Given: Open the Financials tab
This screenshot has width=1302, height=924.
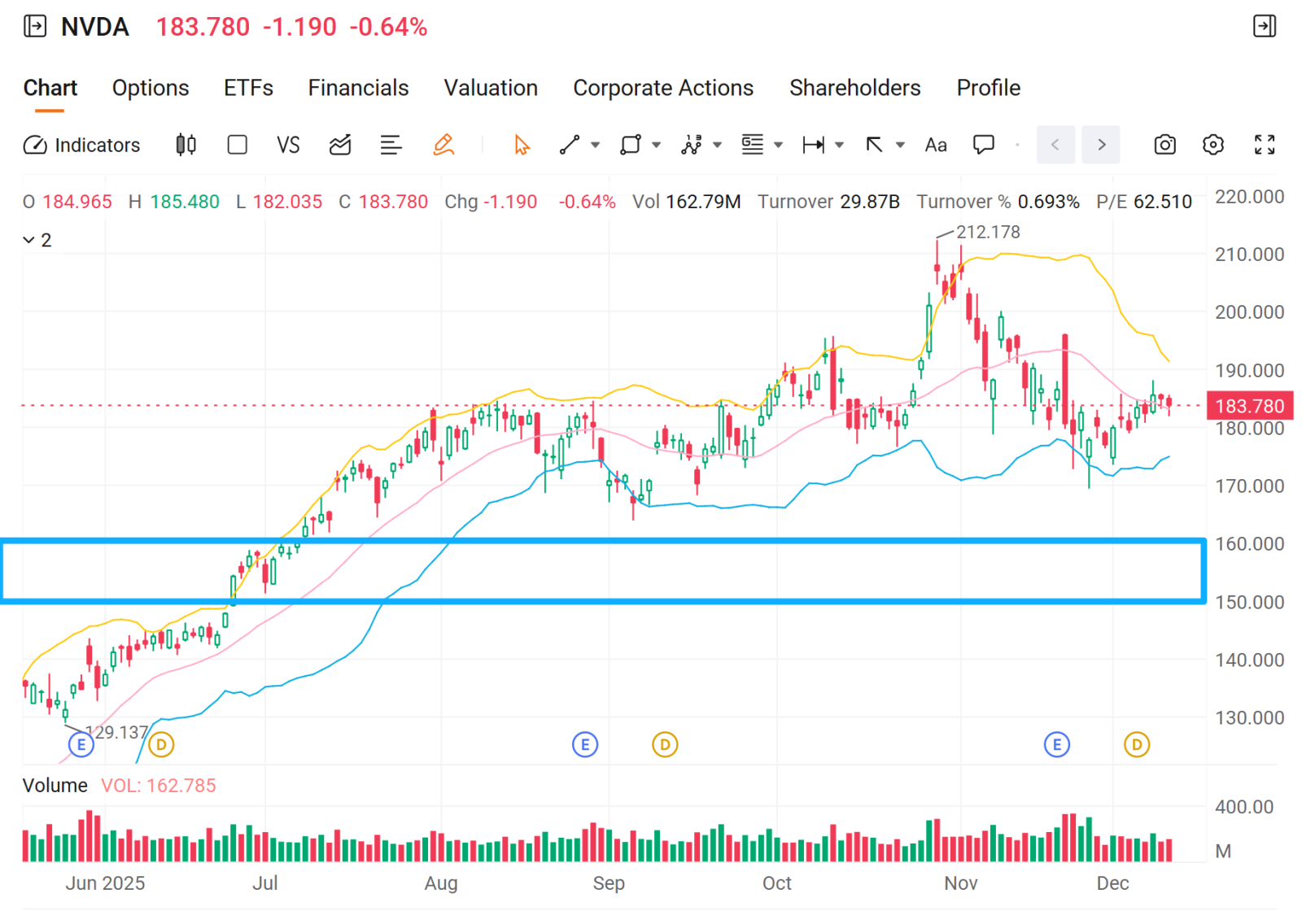Looking at the screenshot, I should [358, 88].
